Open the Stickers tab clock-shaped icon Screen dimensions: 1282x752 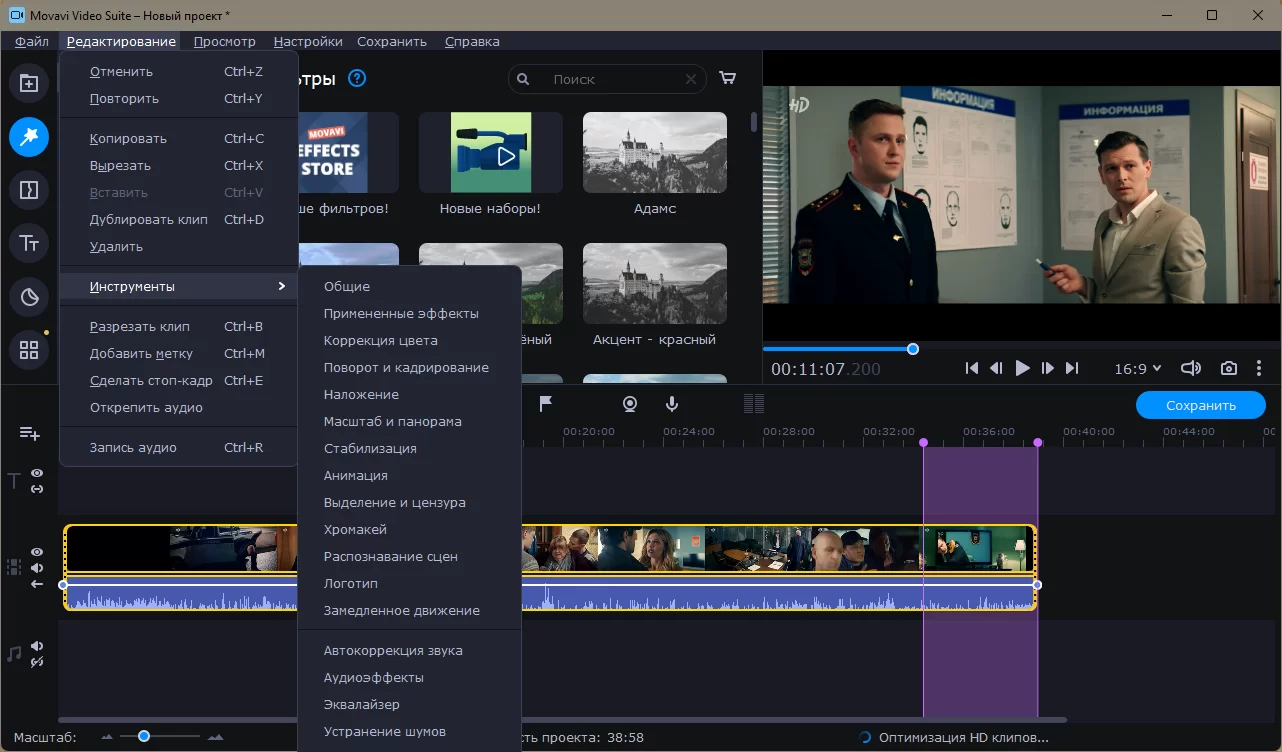pos(29,297)
